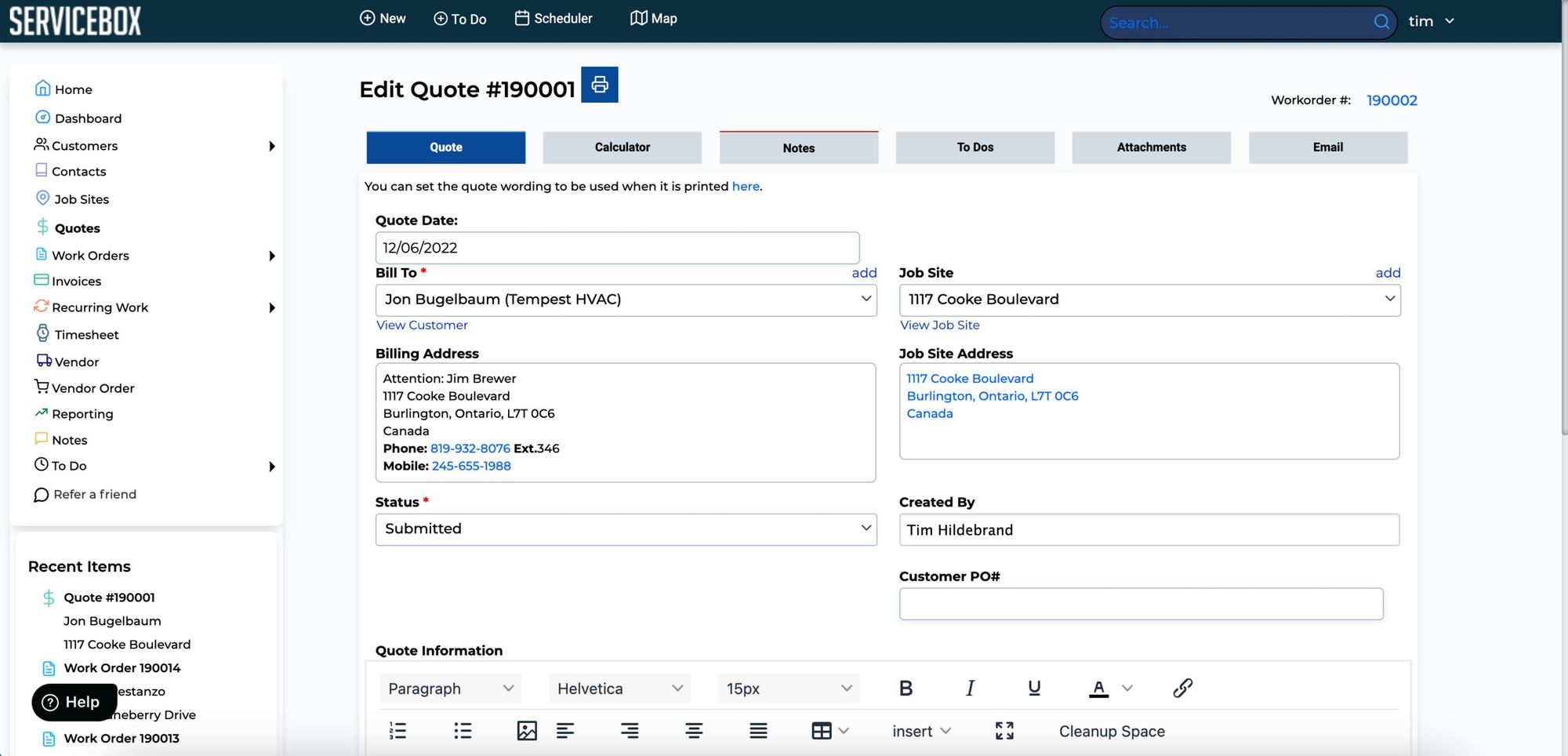
Task: Apply numbered list formatting
Action: [x=397, y=730]
